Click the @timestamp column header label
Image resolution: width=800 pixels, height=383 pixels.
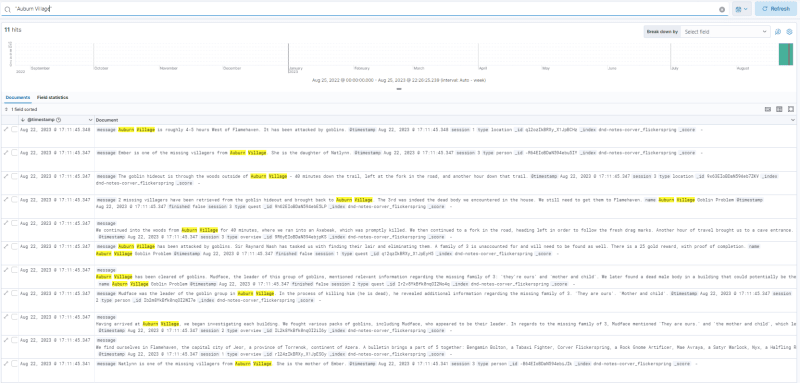coord(40,120)
